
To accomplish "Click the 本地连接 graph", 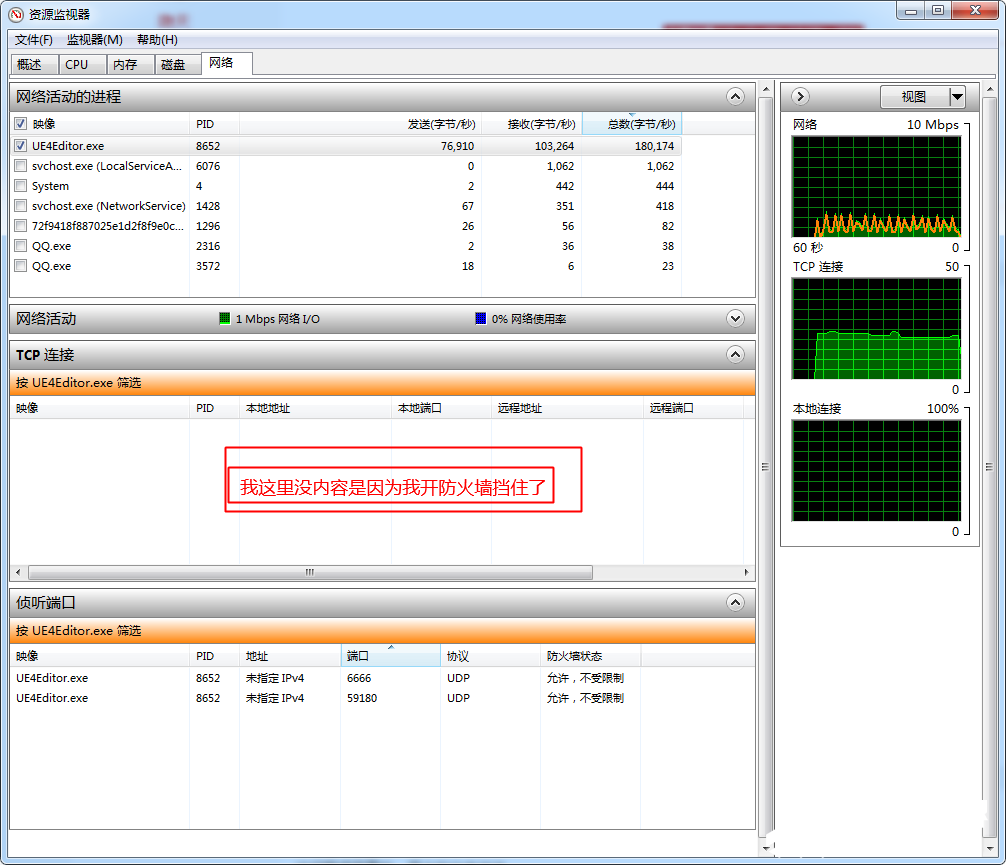I will pyautogui.click(x=876, y=470).
